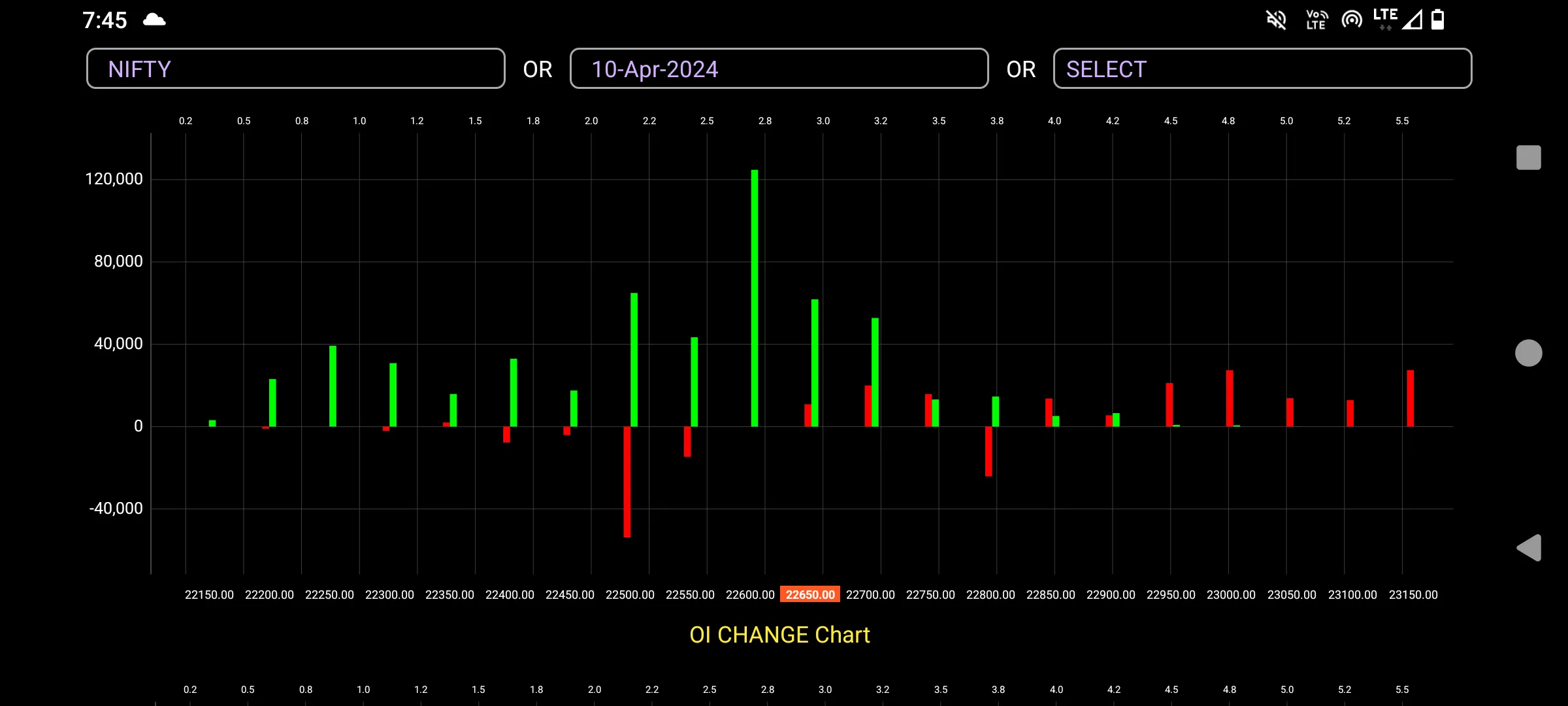This screenshot has height=706, width=1568.
Task: Select the 22850.00 strike label
Action: click(x=1051, y=595)
